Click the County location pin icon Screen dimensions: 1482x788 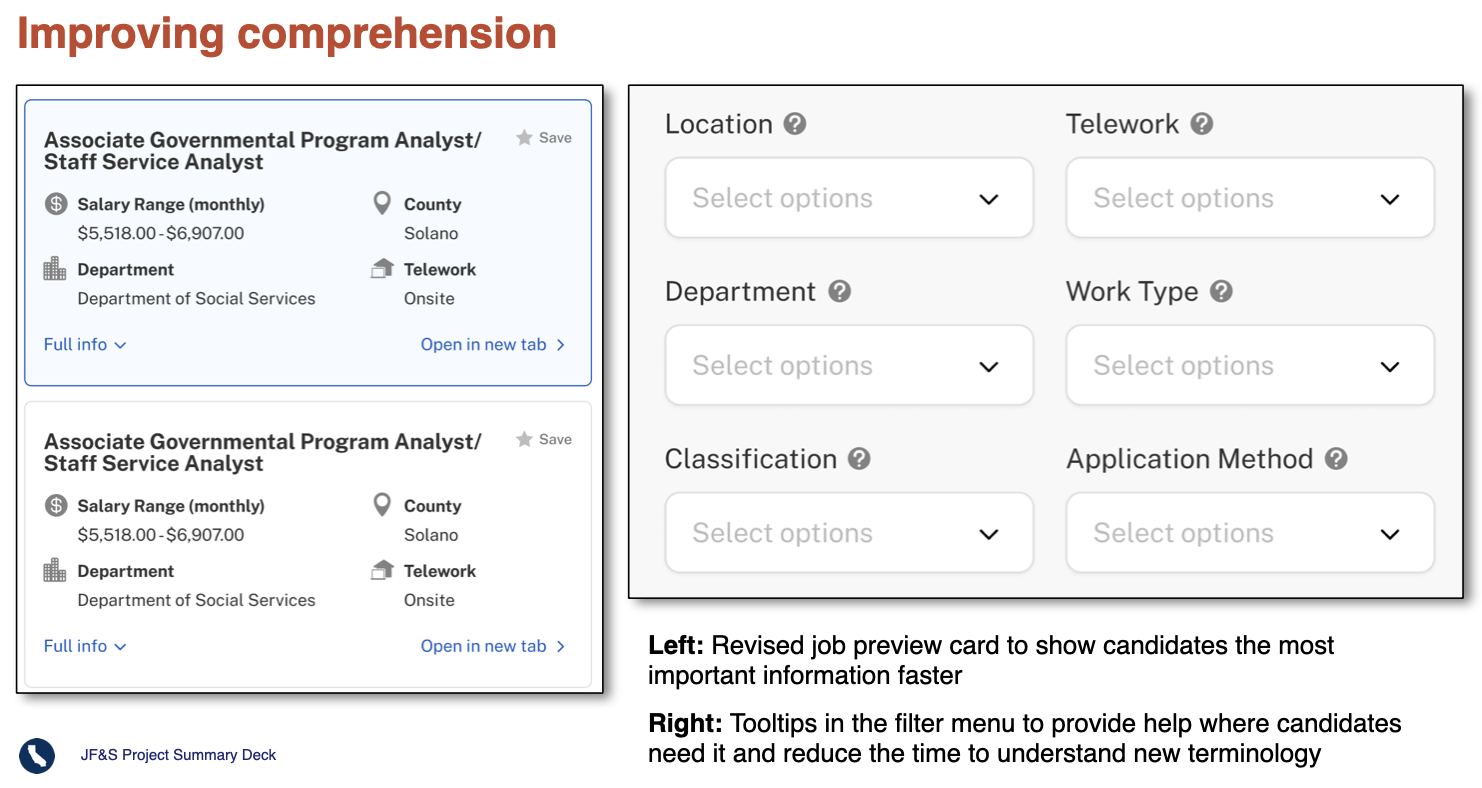pos(383,202)
